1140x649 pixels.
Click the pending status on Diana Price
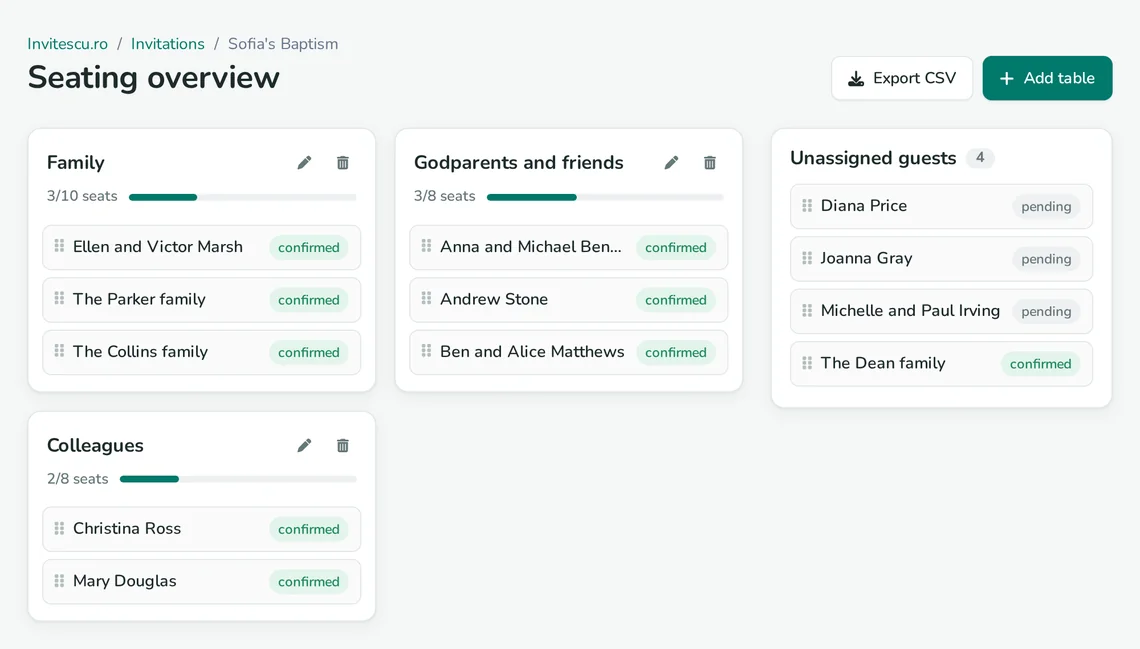[x=1046, y=206]
